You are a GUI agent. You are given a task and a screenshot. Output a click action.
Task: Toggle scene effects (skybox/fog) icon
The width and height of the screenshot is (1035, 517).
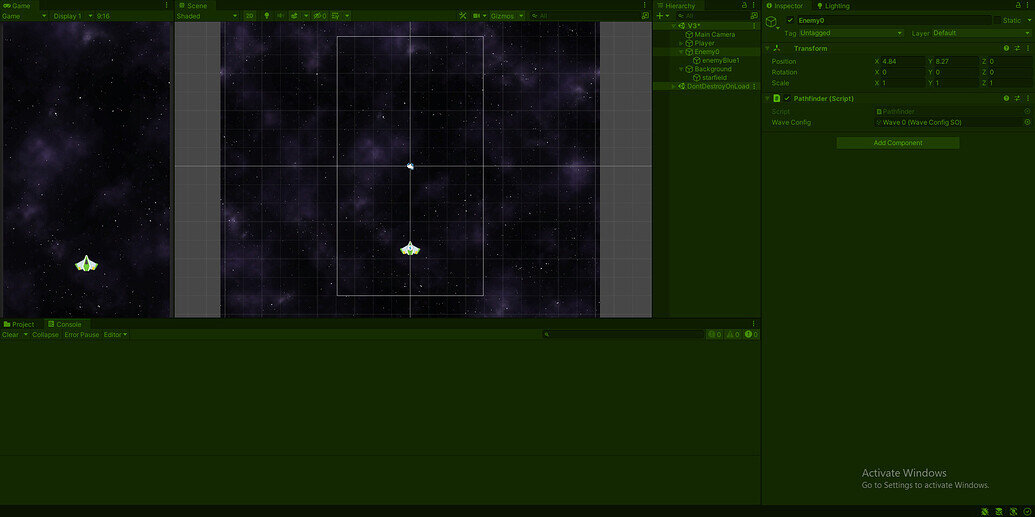coord(294,16)
